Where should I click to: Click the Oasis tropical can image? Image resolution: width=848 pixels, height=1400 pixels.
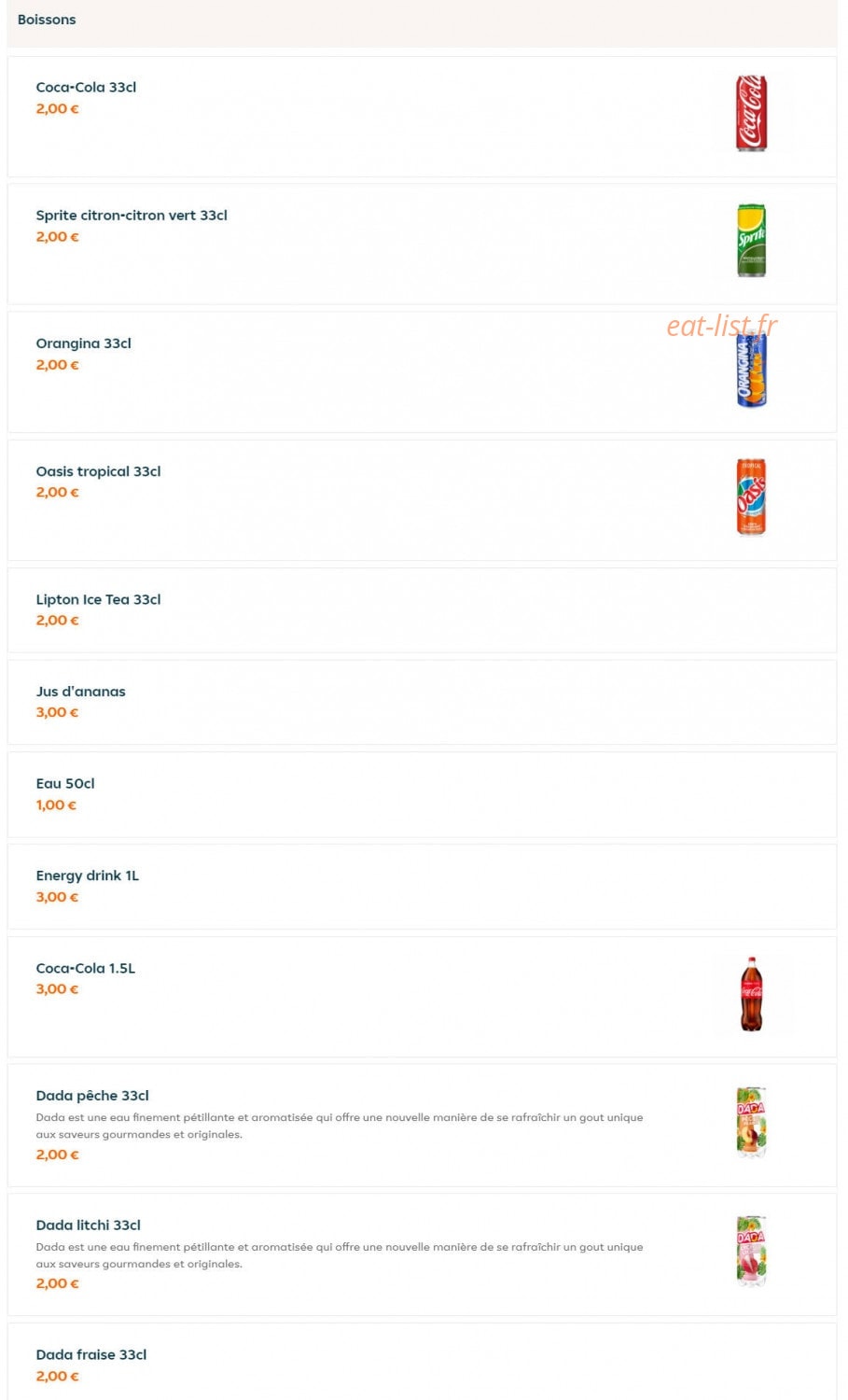click(x=751, y=497)
